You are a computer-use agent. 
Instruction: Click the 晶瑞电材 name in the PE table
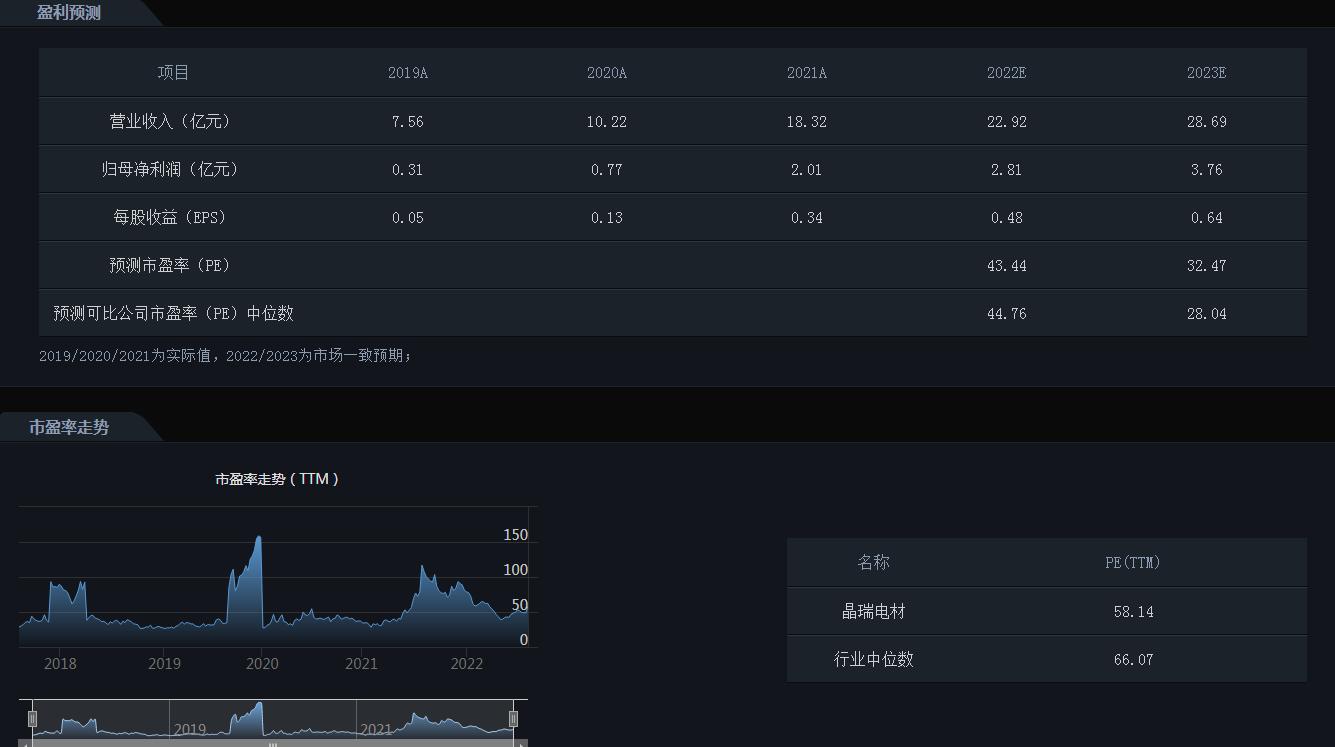875,611
